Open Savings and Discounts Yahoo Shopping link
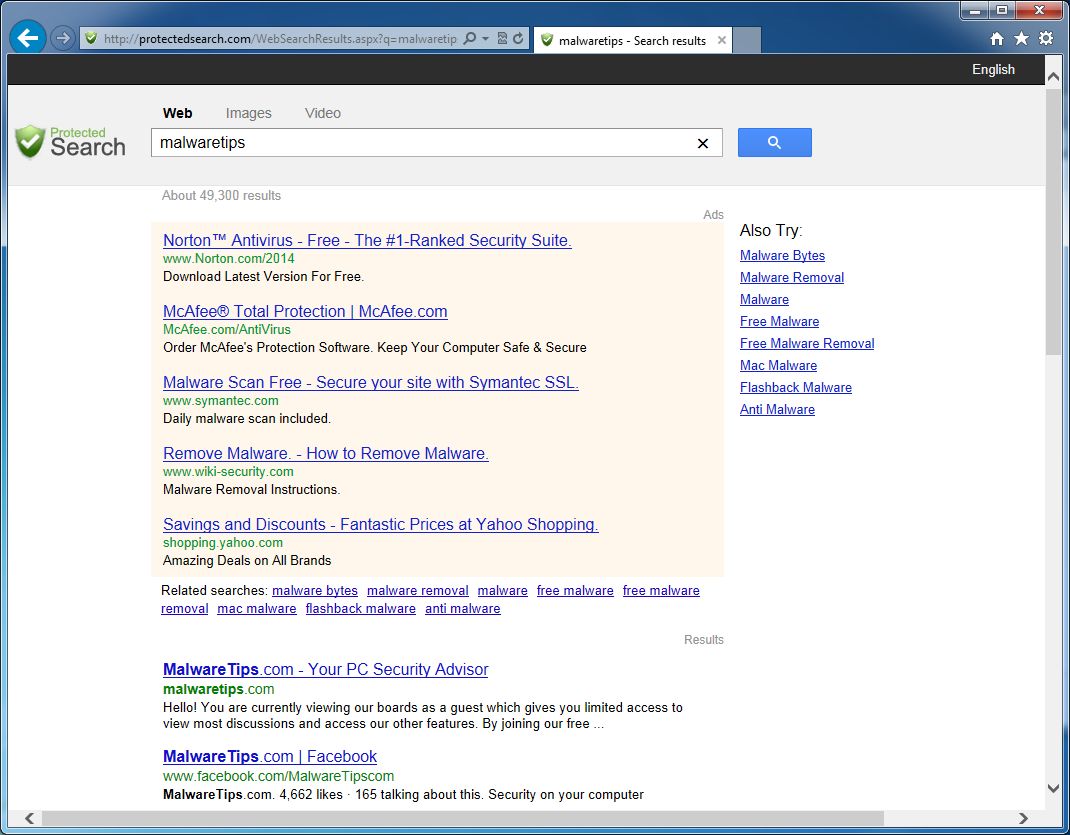 (381, 525)
